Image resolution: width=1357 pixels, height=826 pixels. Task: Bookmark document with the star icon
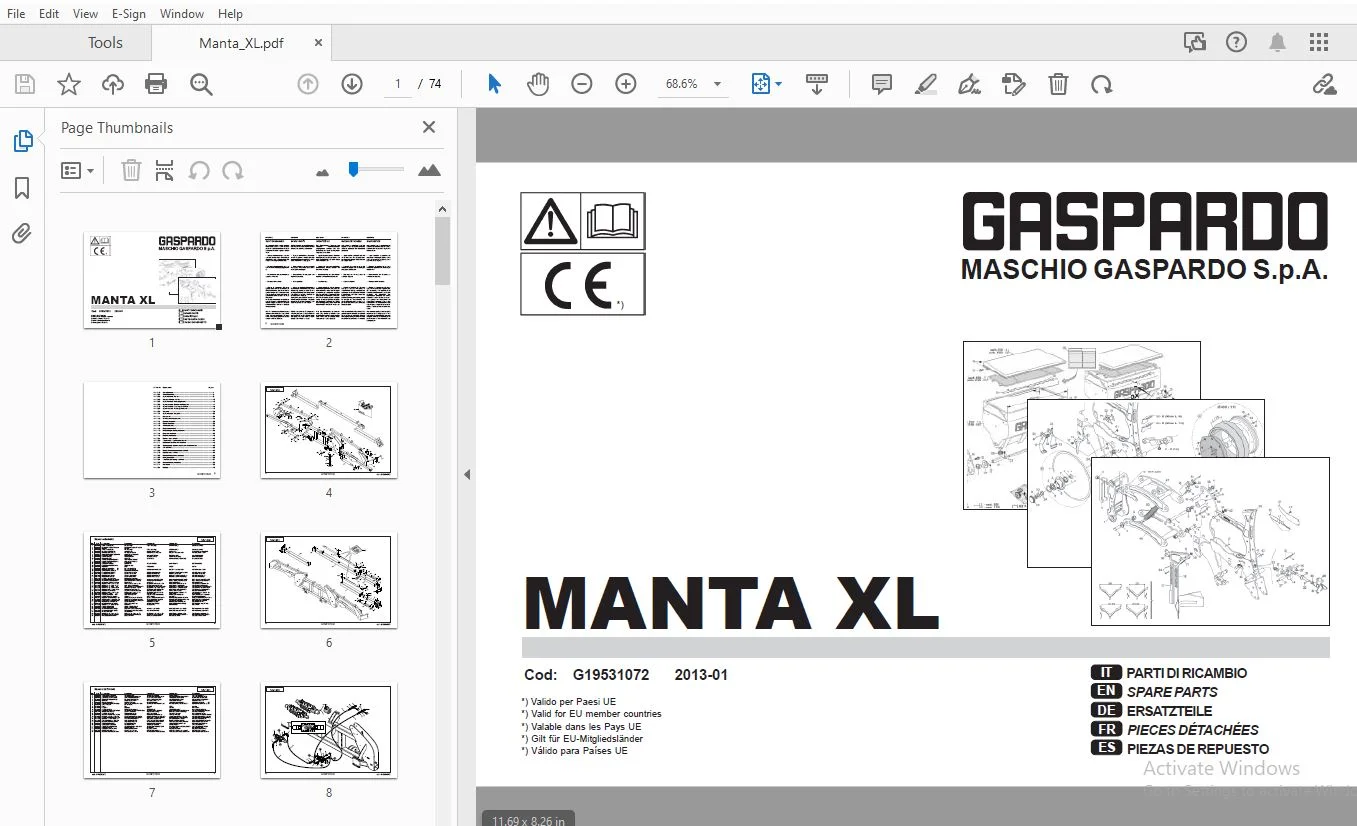pos(68,85)
